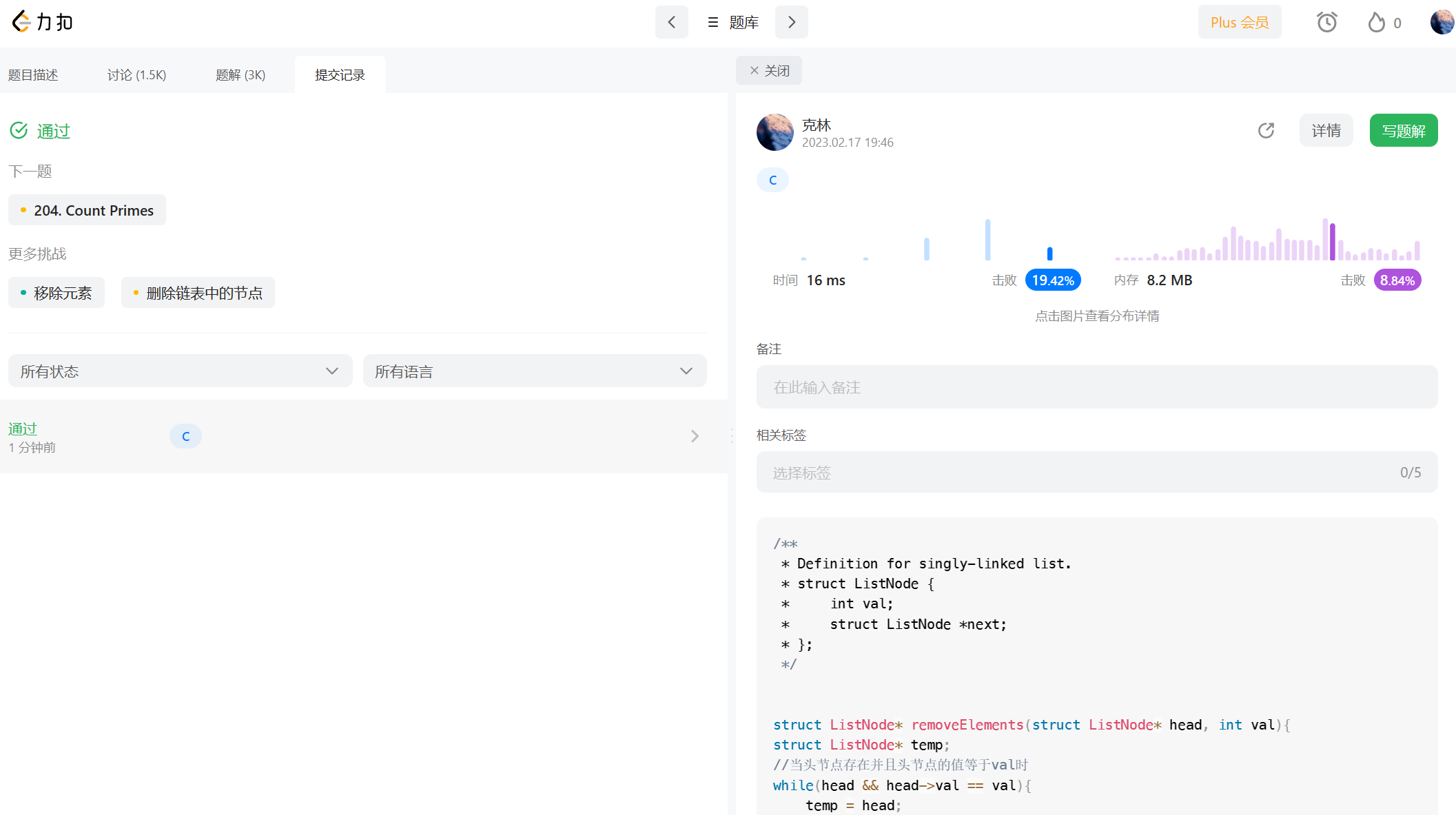Click the streak flame icon
Screen dimensions: 1456x815
[x=1376, y=23]
